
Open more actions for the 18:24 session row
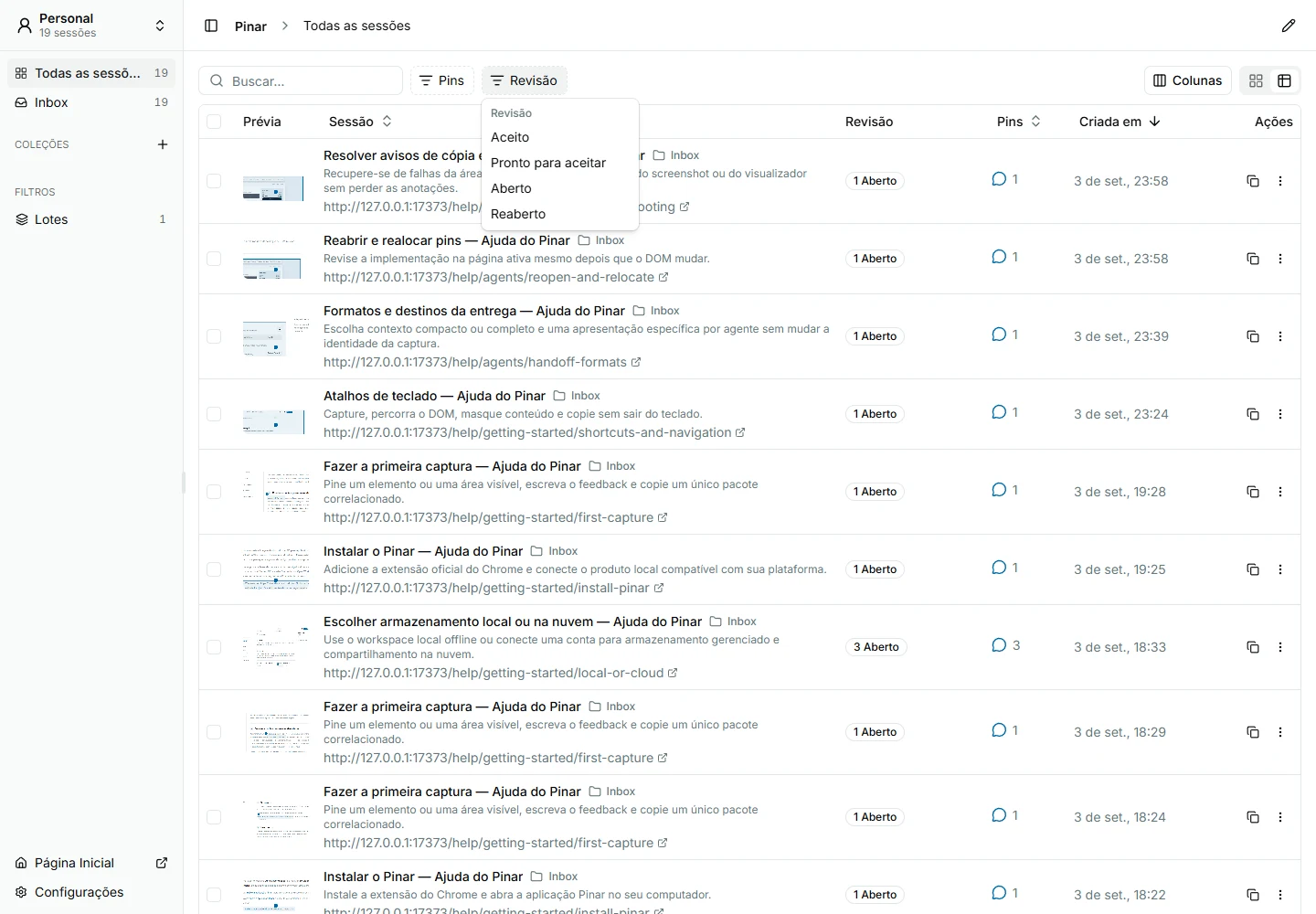pyautogui.click(x=1280, y=817)
